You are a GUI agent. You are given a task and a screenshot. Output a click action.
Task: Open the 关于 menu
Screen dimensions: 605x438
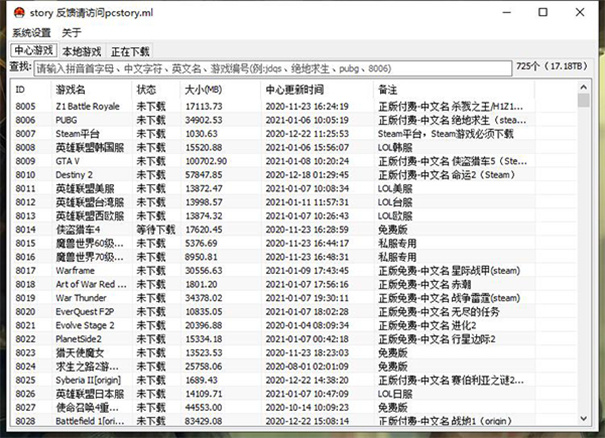pos(72,33)
